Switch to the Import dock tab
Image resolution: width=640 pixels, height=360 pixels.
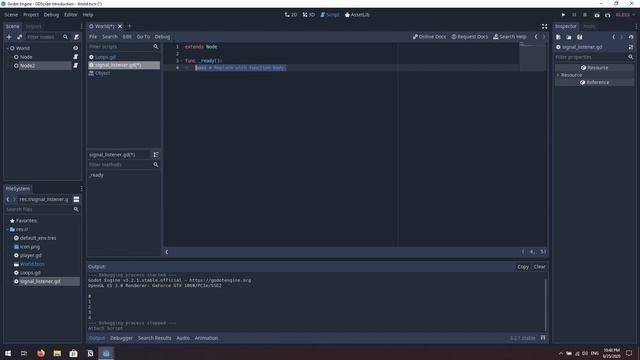click(33, 26)
